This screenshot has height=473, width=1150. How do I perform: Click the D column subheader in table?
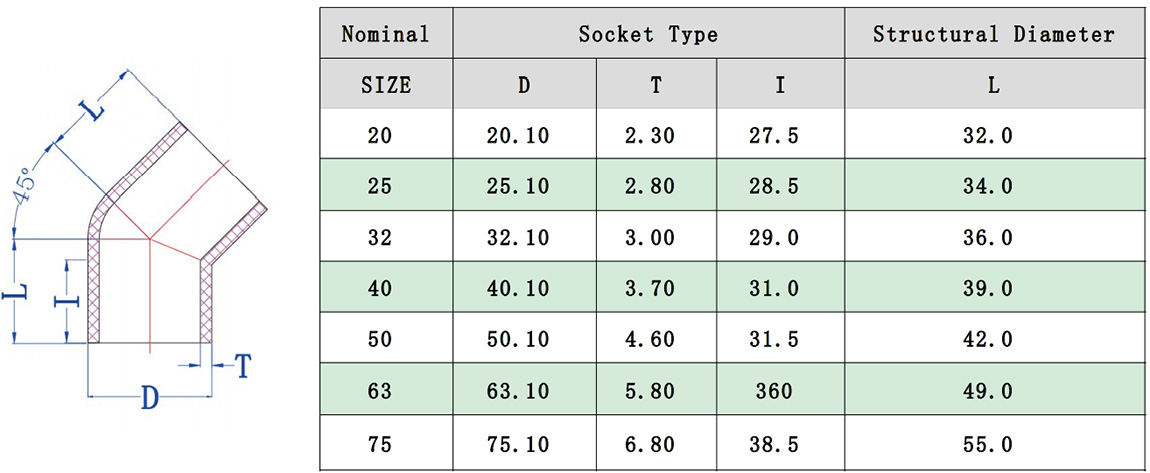pos(524,86)
